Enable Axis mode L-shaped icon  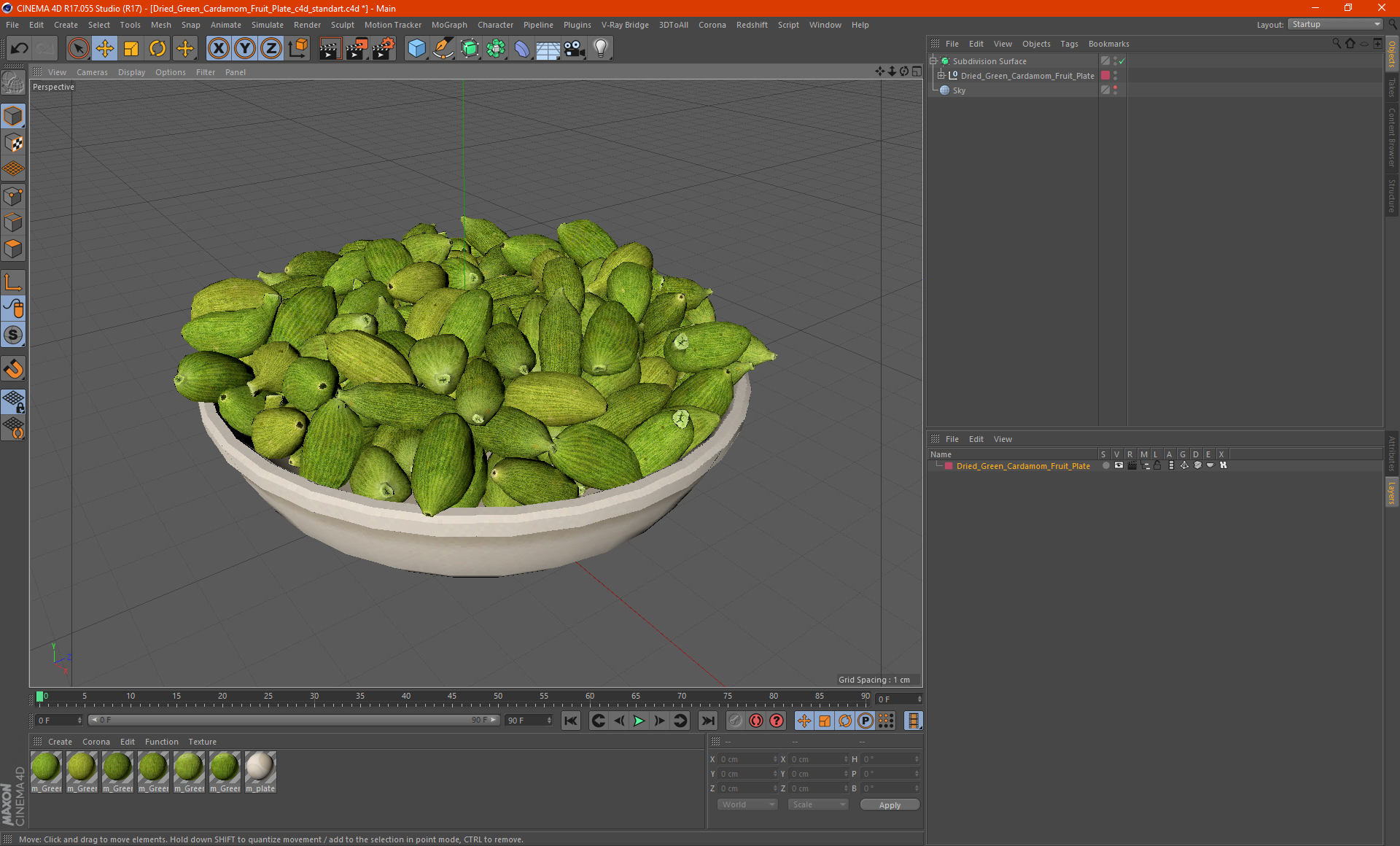coord(14,282)
